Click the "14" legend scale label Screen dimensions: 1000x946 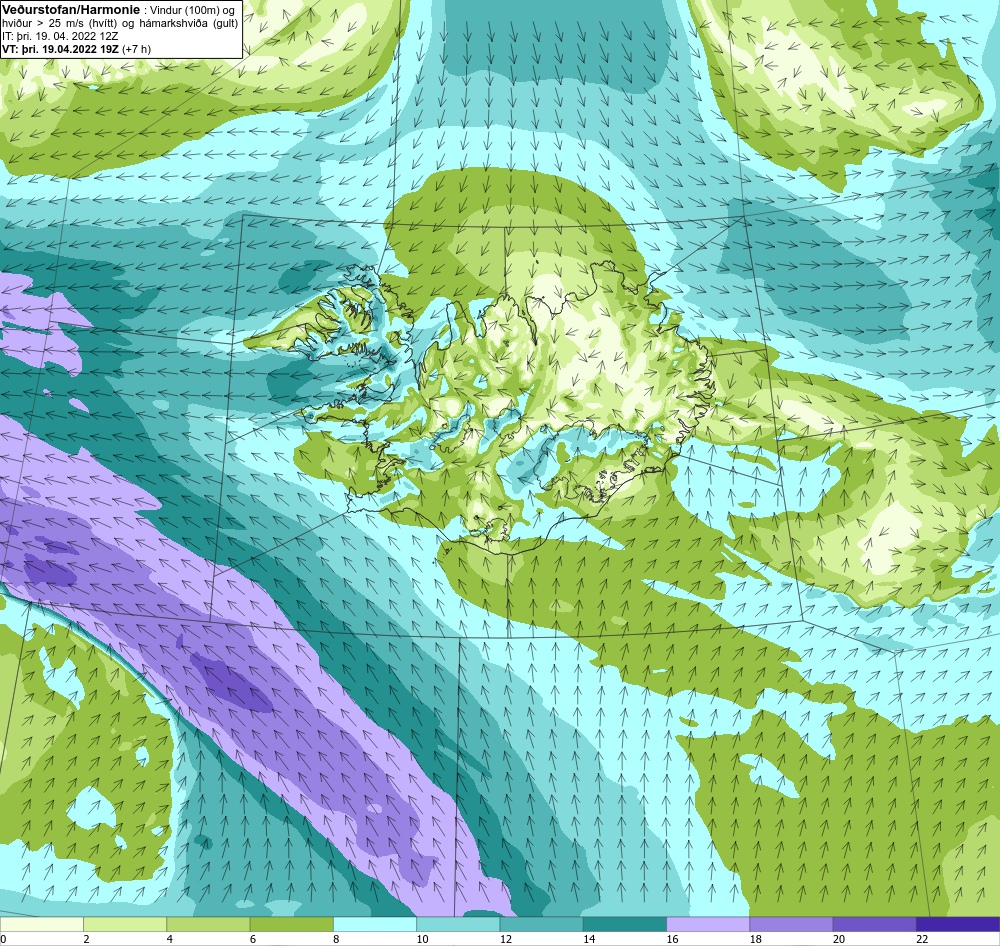click(589, 938)
